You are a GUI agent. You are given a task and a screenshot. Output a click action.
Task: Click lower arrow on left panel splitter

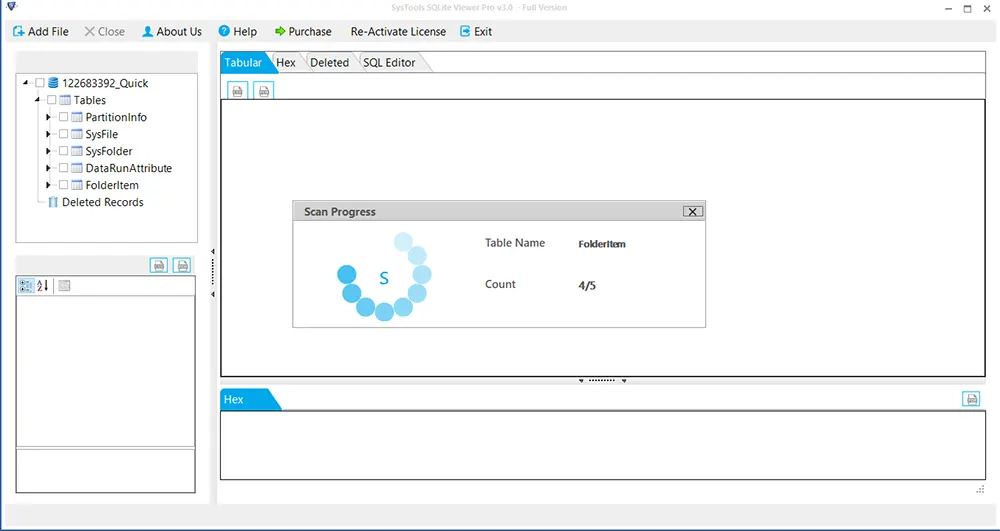coord(213,294)
